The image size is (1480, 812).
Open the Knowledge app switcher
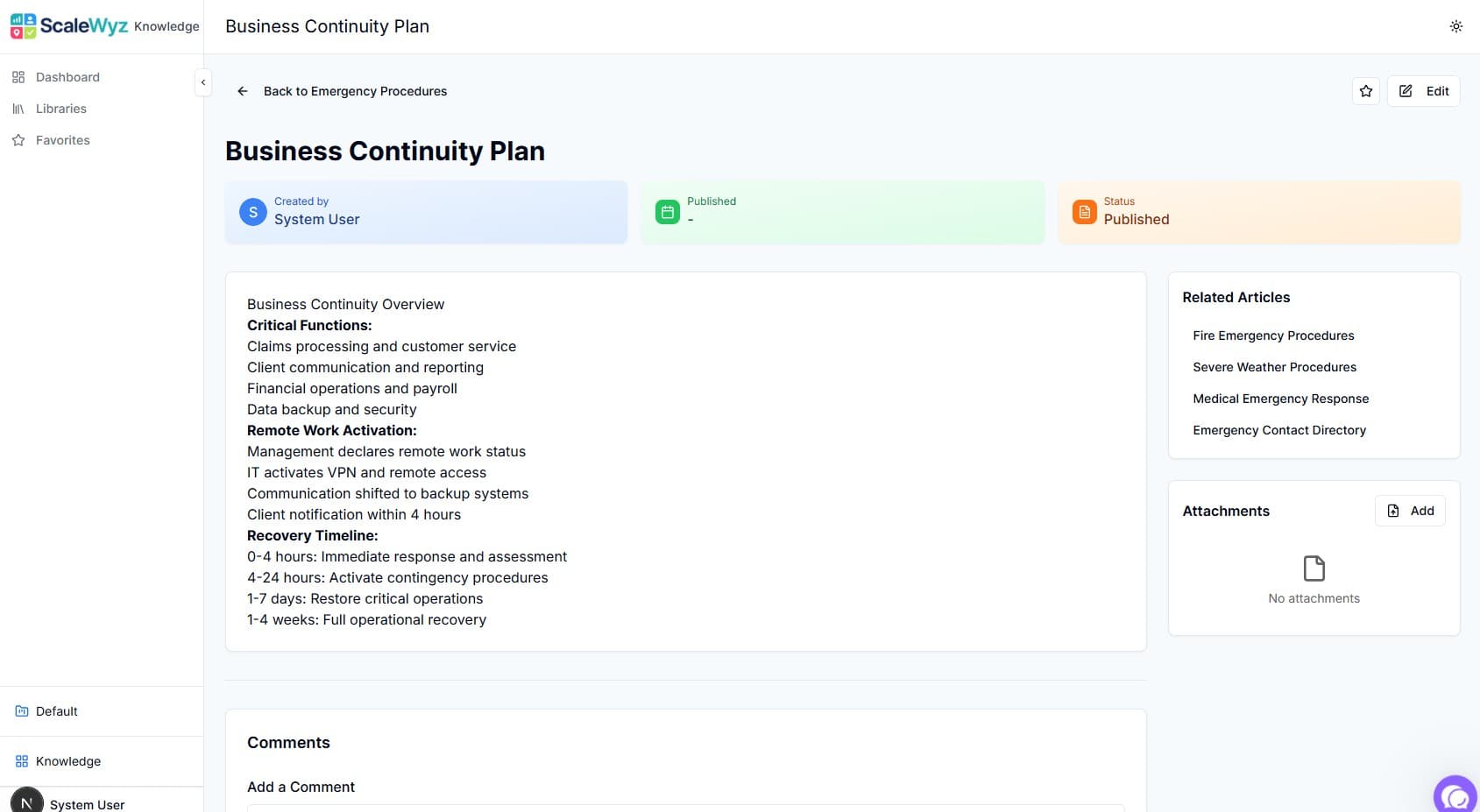pyautogui.click(x=67, y=761)
